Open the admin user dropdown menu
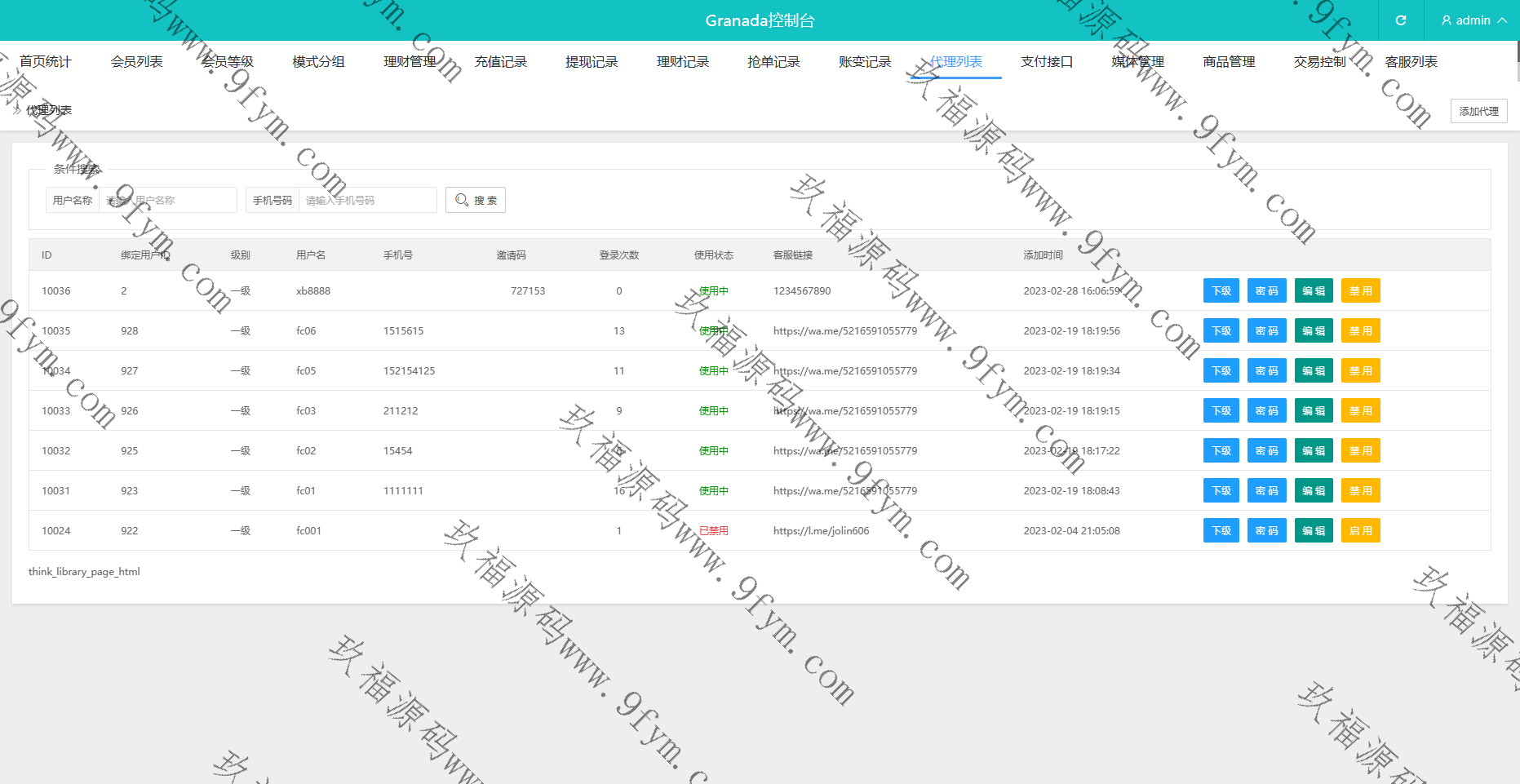Viewport: 1520px width, 784px height. pos(1473,20)
